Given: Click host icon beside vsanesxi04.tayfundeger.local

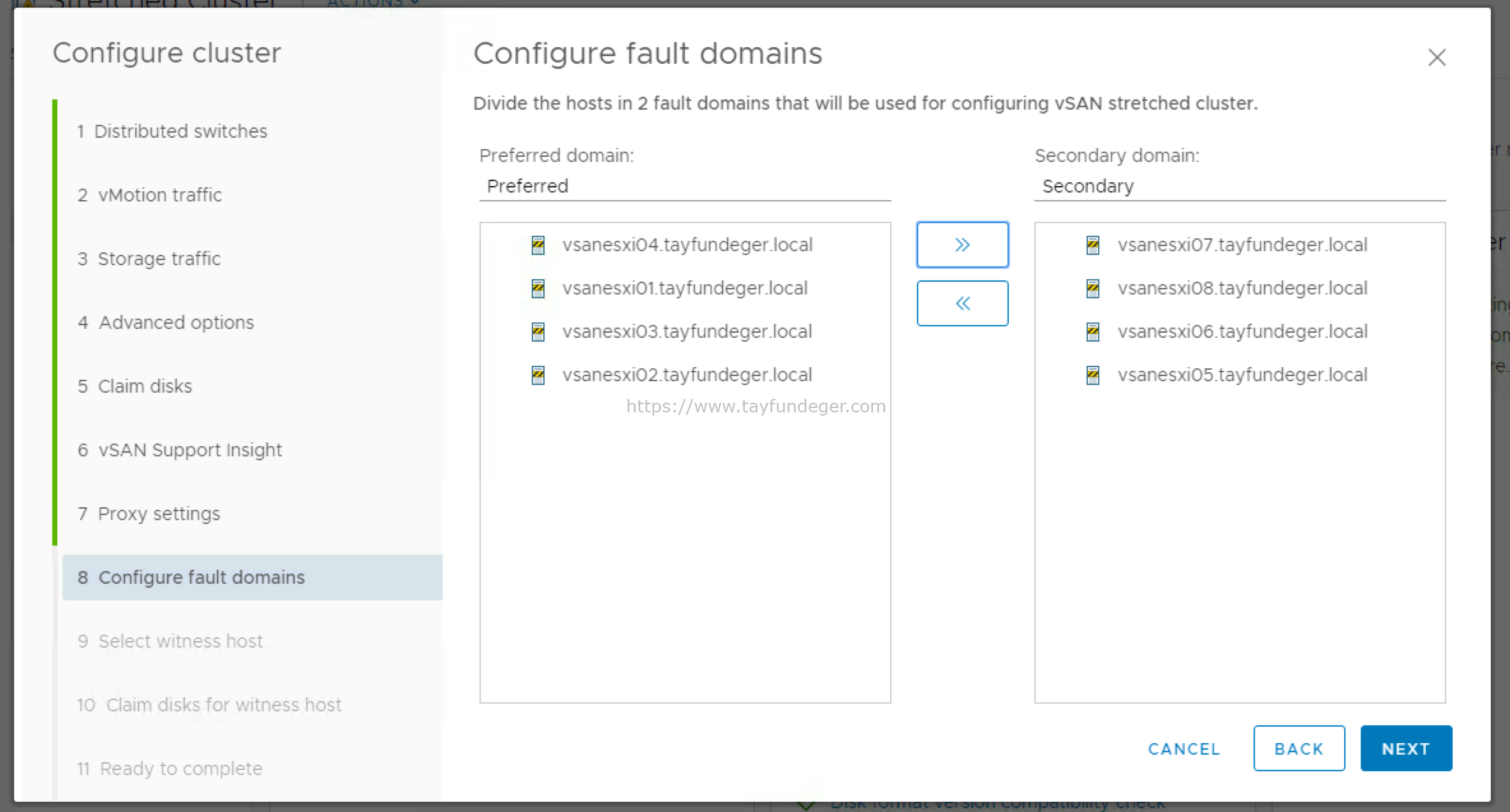Looking at the screenshot, I should pos(538,245).
